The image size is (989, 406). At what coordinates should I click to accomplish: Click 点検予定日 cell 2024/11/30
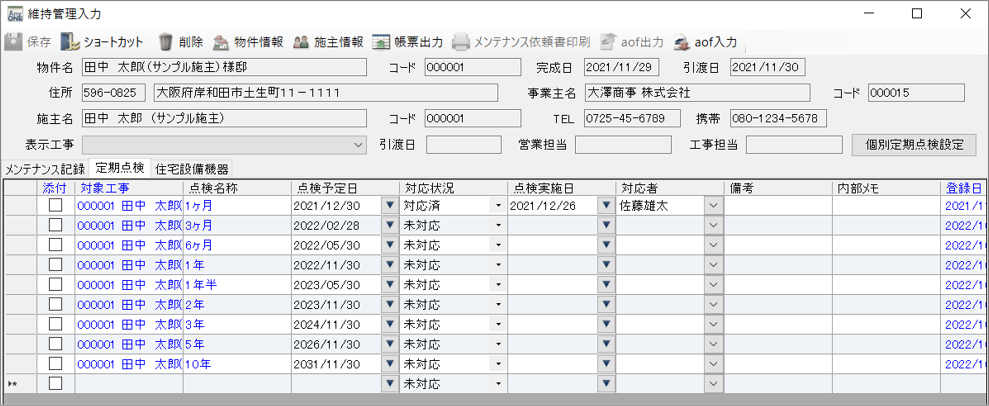click(x=336, y=324)
